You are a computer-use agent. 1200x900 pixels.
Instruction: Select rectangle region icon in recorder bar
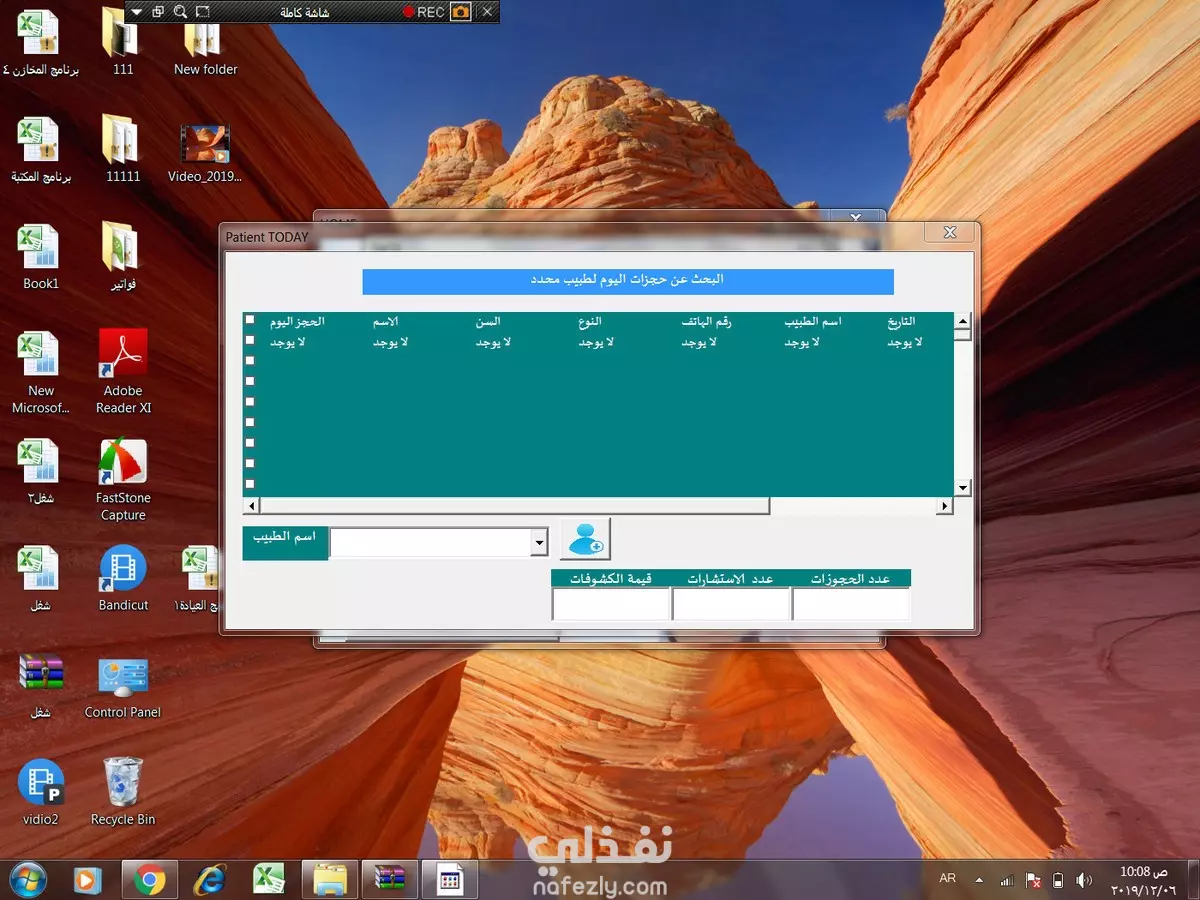tap(203, 12)
